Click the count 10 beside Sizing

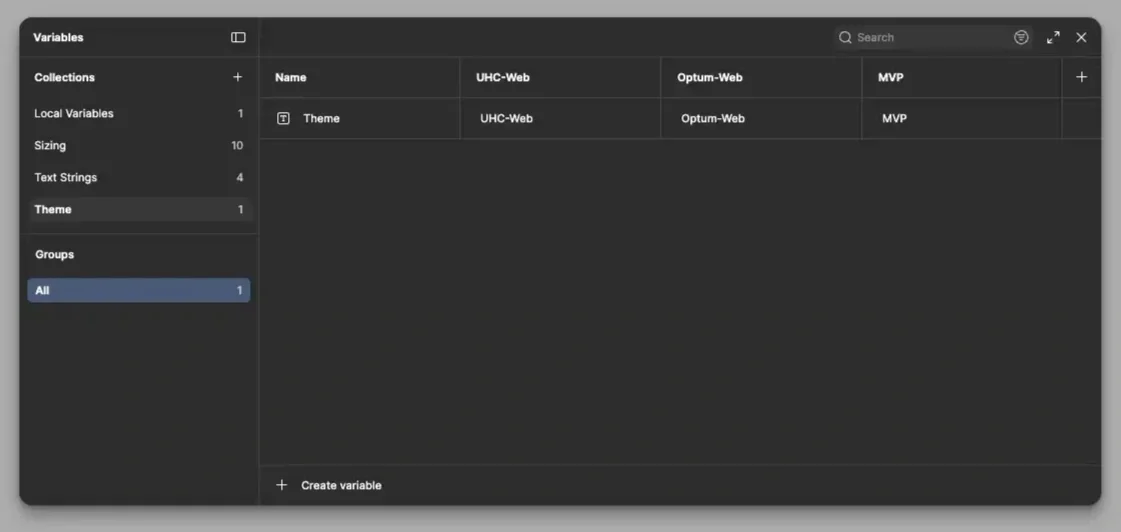point(237,146)
